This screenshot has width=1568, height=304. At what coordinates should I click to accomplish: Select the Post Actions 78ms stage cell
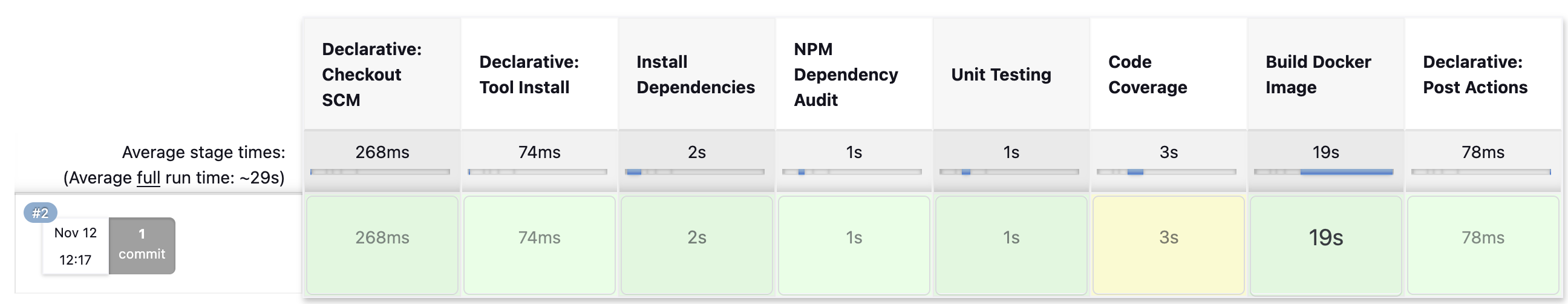(x=1483, y=245)
